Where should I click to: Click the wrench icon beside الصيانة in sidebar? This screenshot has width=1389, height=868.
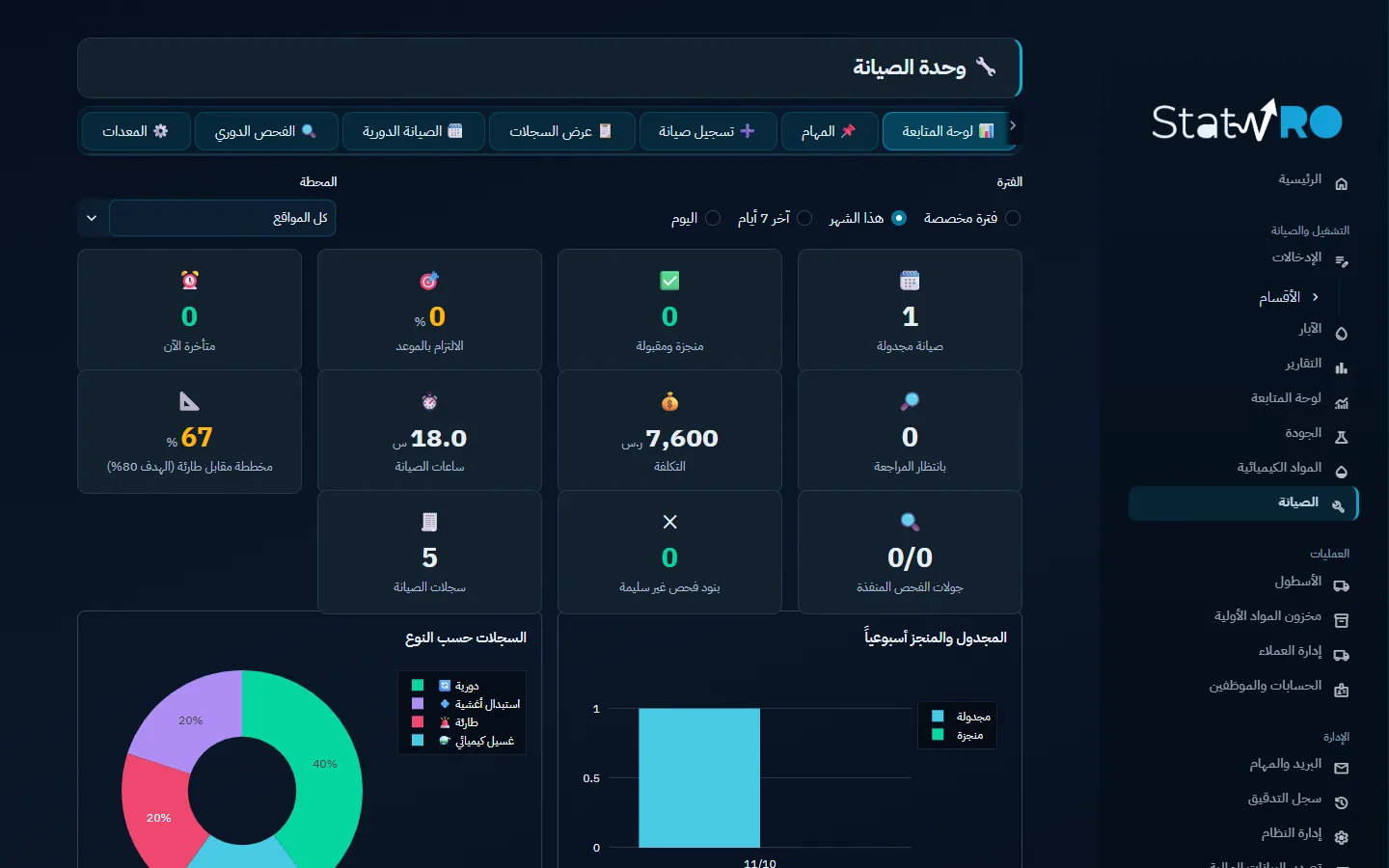[1338, 505]
